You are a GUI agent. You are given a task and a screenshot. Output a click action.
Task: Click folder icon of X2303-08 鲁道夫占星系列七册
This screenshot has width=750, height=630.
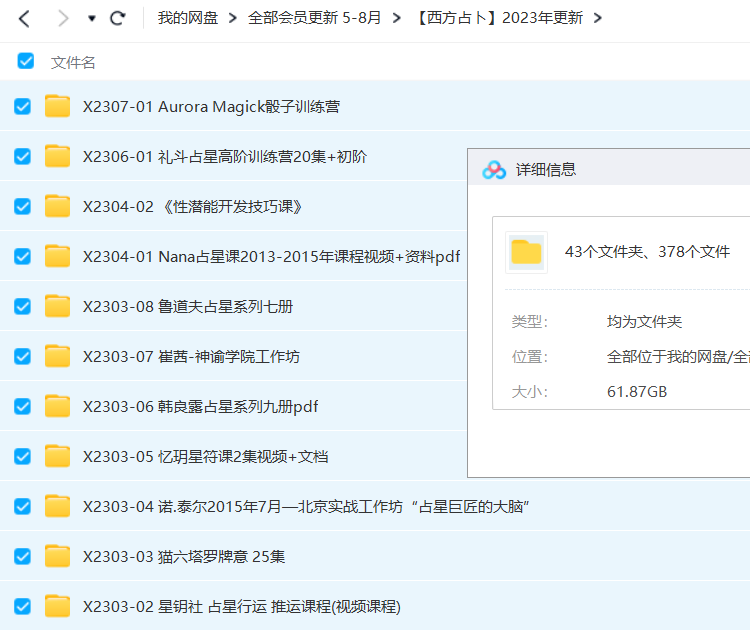pyautogui.click(x=58, y=306)
